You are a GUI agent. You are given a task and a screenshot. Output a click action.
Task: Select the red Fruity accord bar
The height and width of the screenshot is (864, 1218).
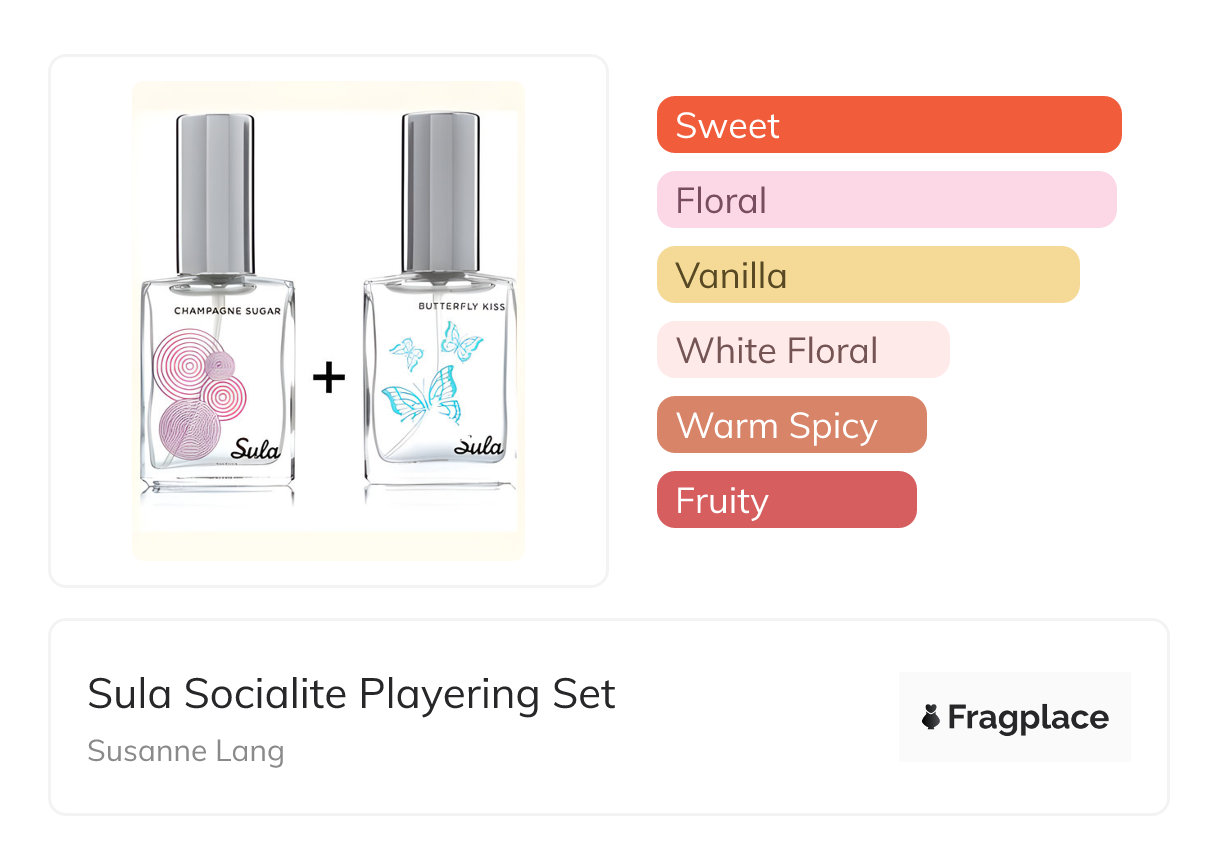(x=786, y=500)
